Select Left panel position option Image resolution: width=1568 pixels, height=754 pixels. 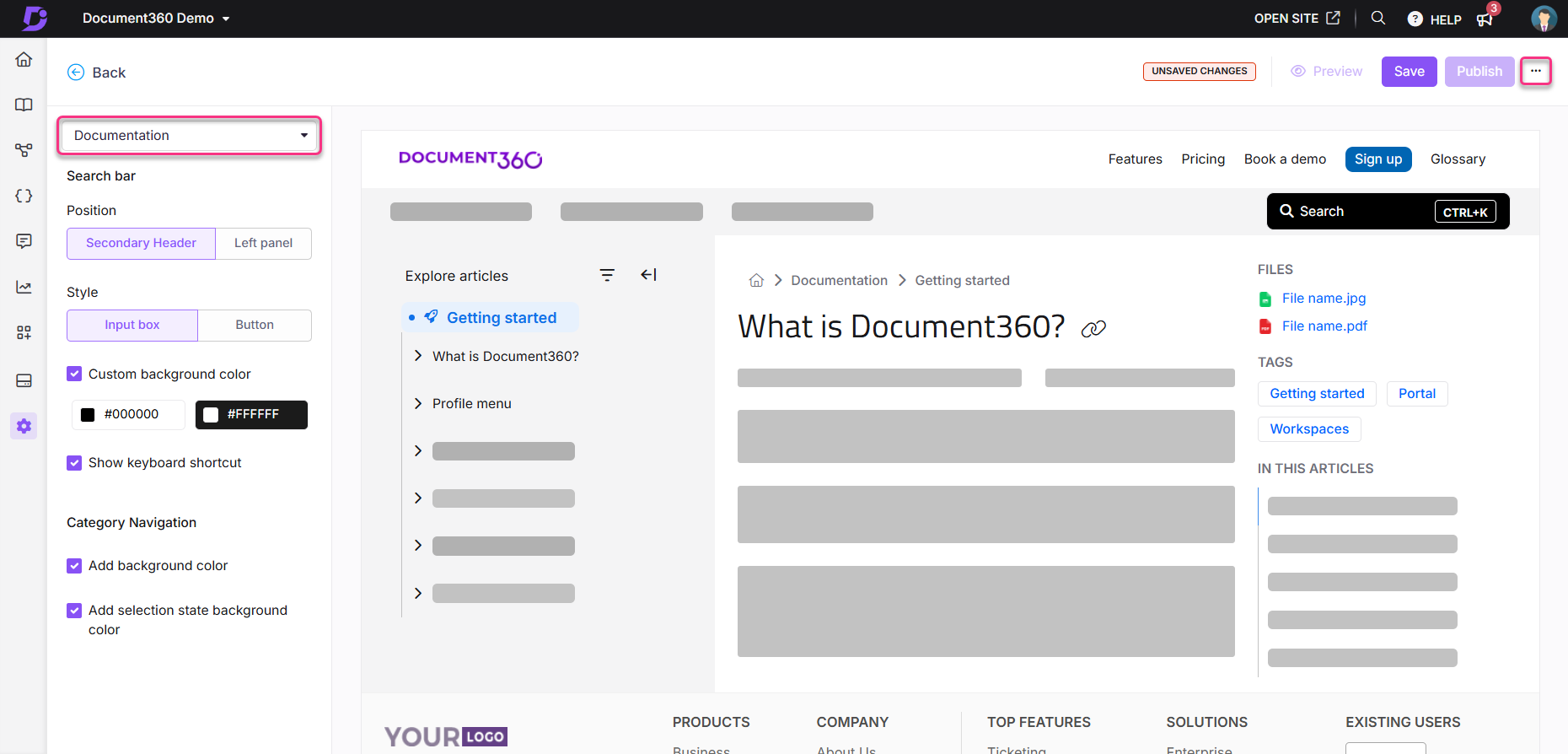[263, 243]
